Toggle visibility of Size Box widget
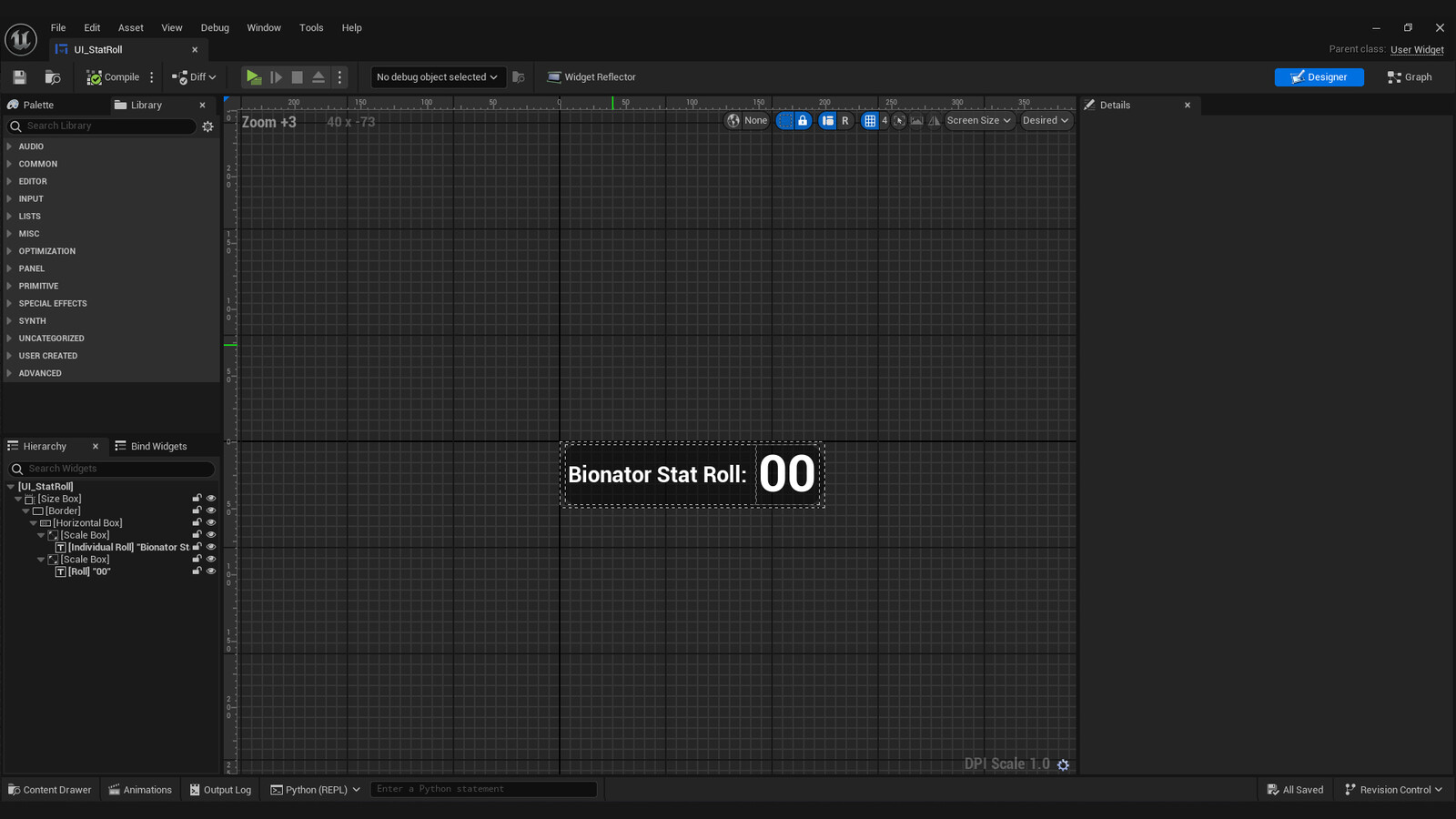 pyautogui.click(x=211, y=499)
